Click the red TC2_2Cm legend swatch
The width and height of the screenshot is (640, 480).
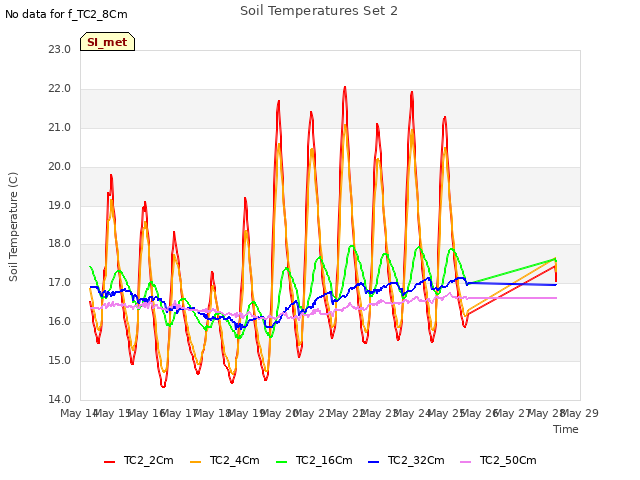pos(109,462)
